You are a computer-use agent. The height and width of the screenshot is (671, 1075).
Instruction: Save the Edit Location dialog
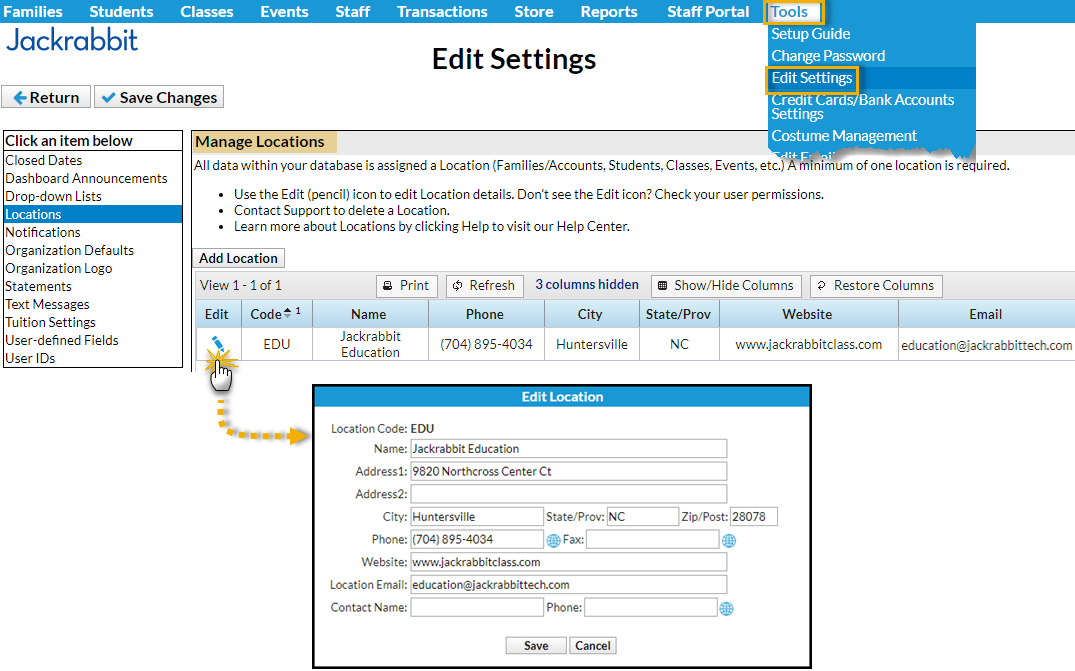coord(536,646)
